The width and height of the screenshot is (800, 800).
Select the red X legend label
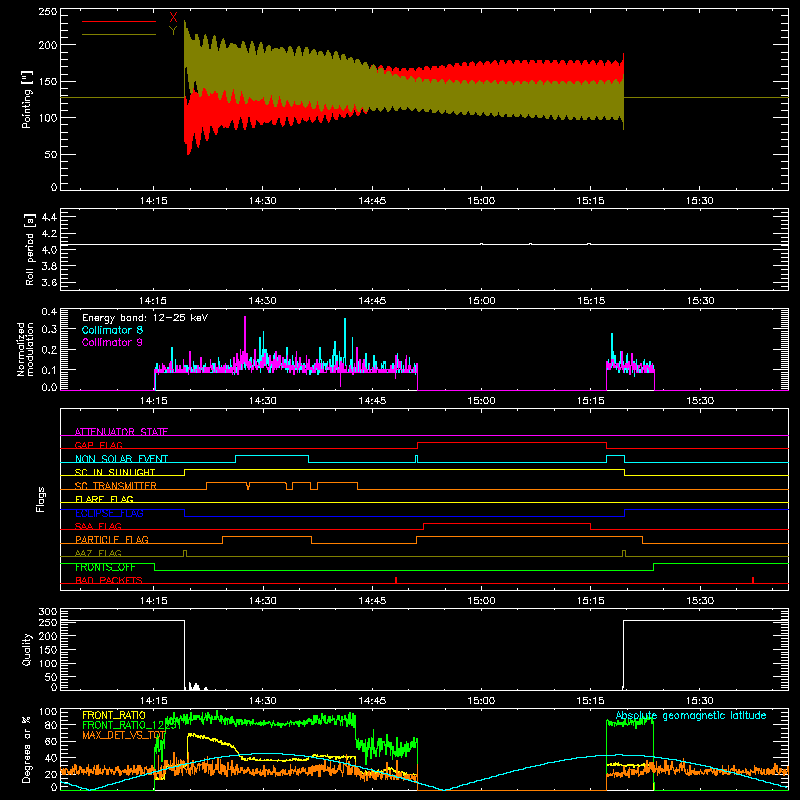click(173, 17)
